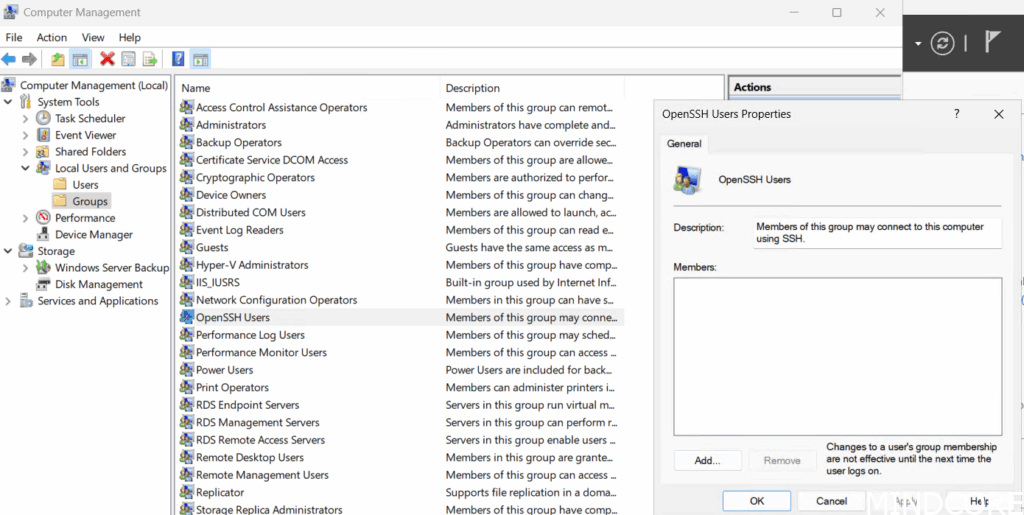Select the Hyper-V Administrators group row
1024x515 pixels.
[x=400, y=265]
